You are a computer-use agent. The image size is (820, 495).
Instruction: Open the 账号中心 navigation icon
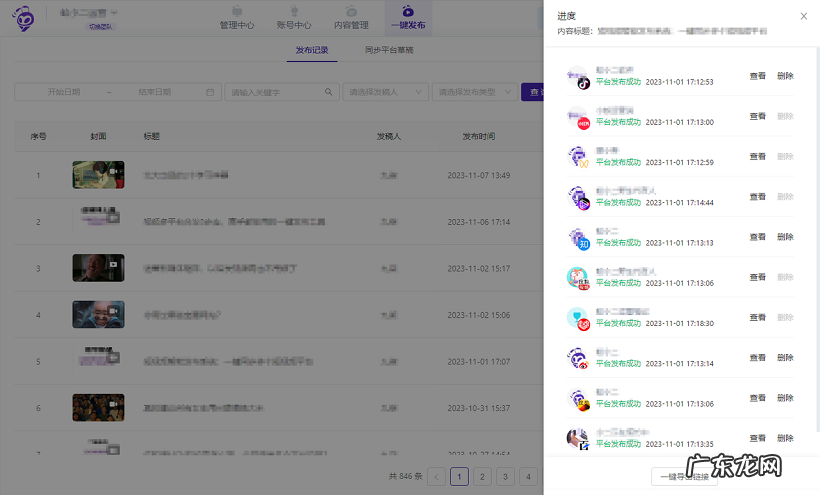[x=294, y=11]
